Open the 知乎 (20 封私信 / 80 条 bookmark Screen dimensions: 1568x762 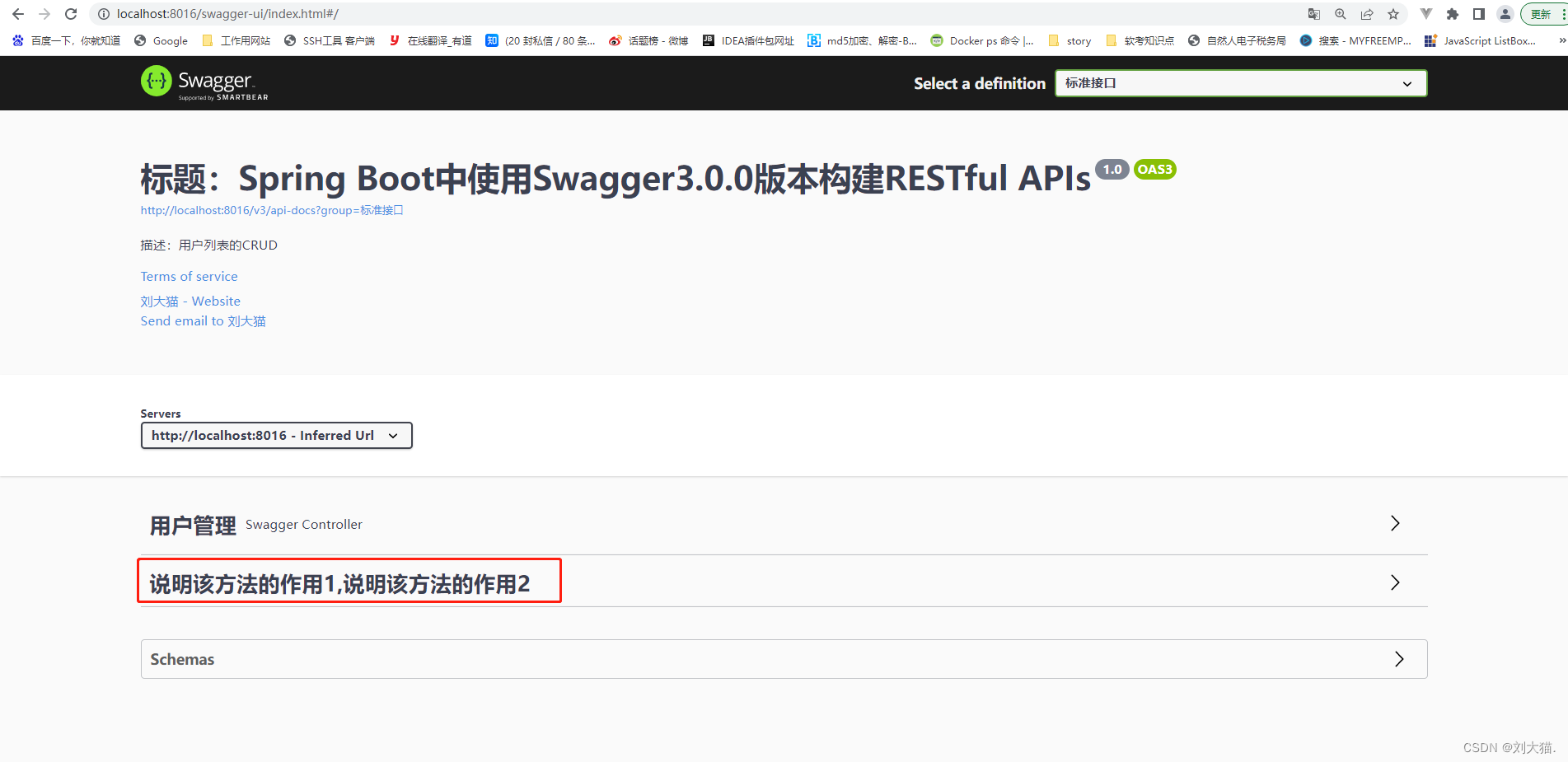[541, 40]
